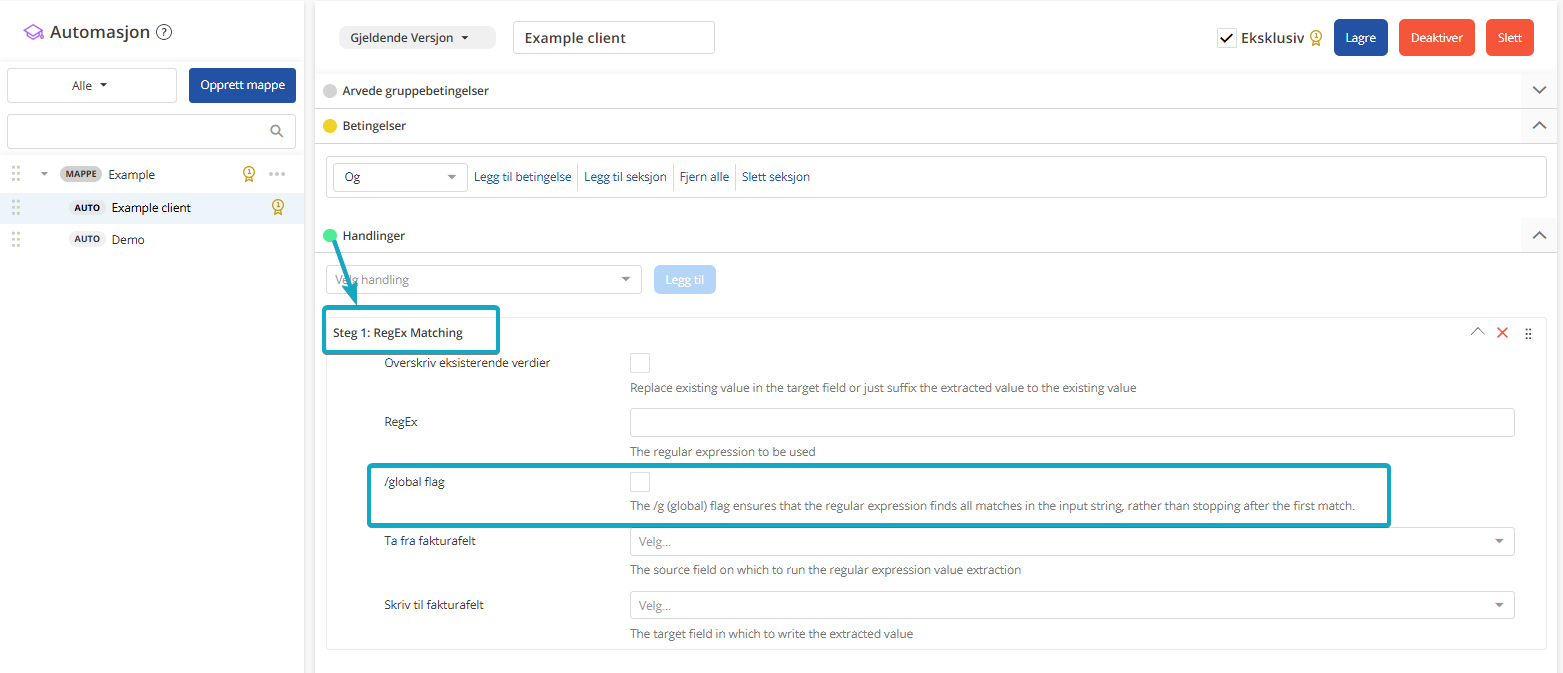The height and width of the screenshot is (673, 1563).
Task: Collapse Steg 1 using the up chevron
Action: pos(1477,332)
